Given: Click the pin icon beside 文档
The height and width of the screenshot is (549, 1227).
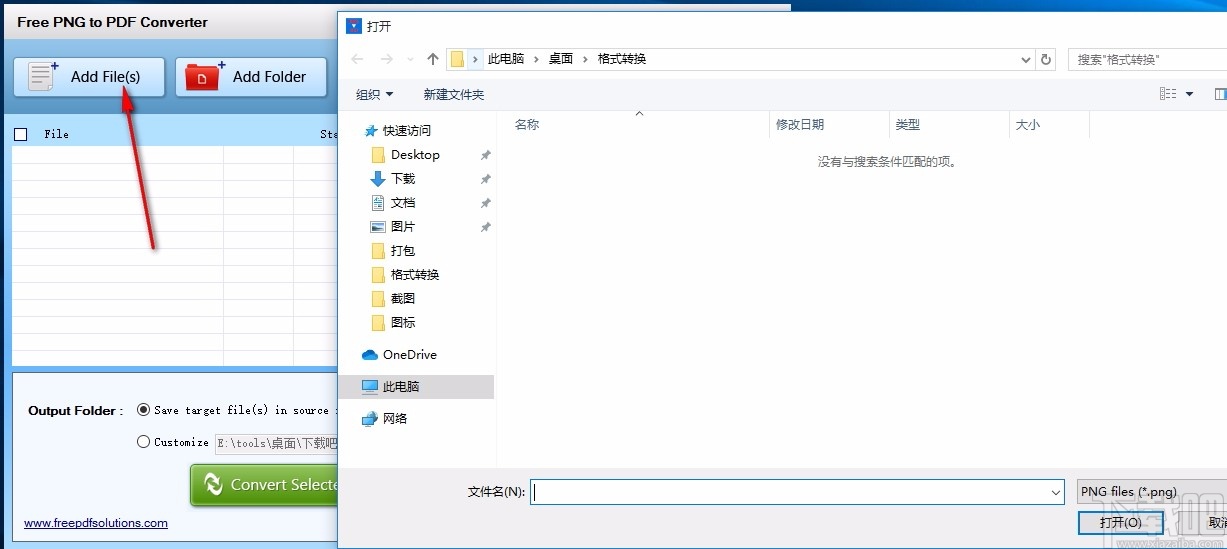Looking at the screenshot, I should [485, 203].
